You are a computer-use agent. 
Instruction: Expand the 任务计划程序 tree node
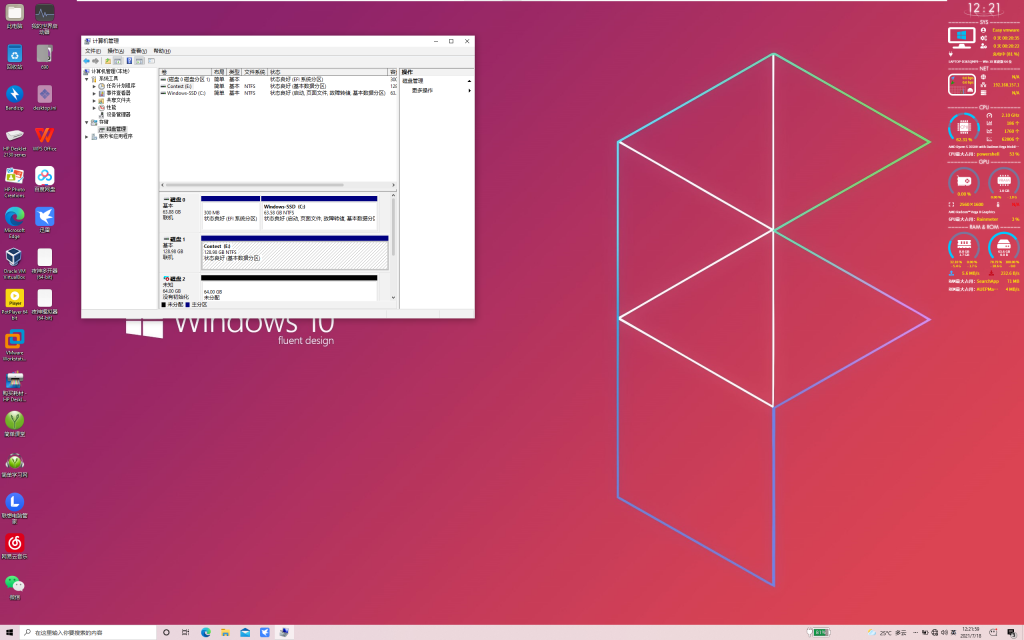(94, 86)
